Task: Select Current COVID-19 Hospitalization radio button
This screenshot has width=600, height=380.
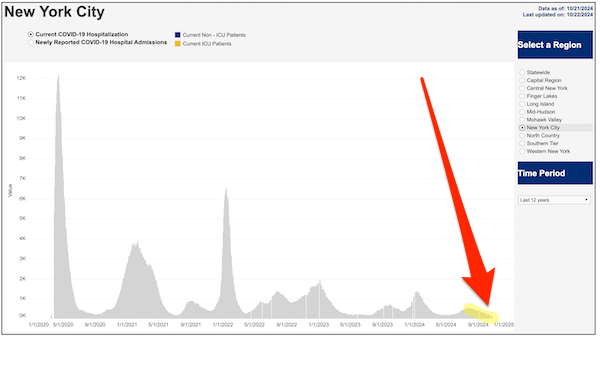Action: click(x=31, y=34)
